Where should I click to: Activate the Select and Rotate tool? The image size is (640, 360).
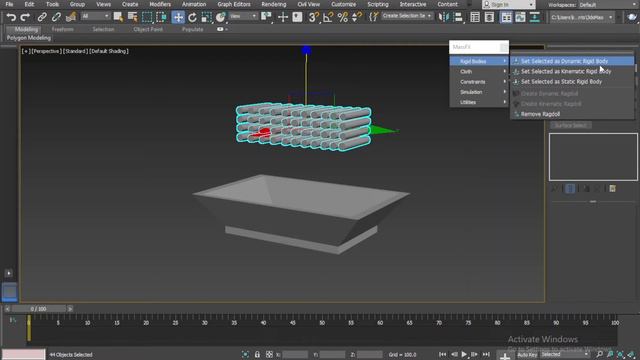click(x=192, y=17)
